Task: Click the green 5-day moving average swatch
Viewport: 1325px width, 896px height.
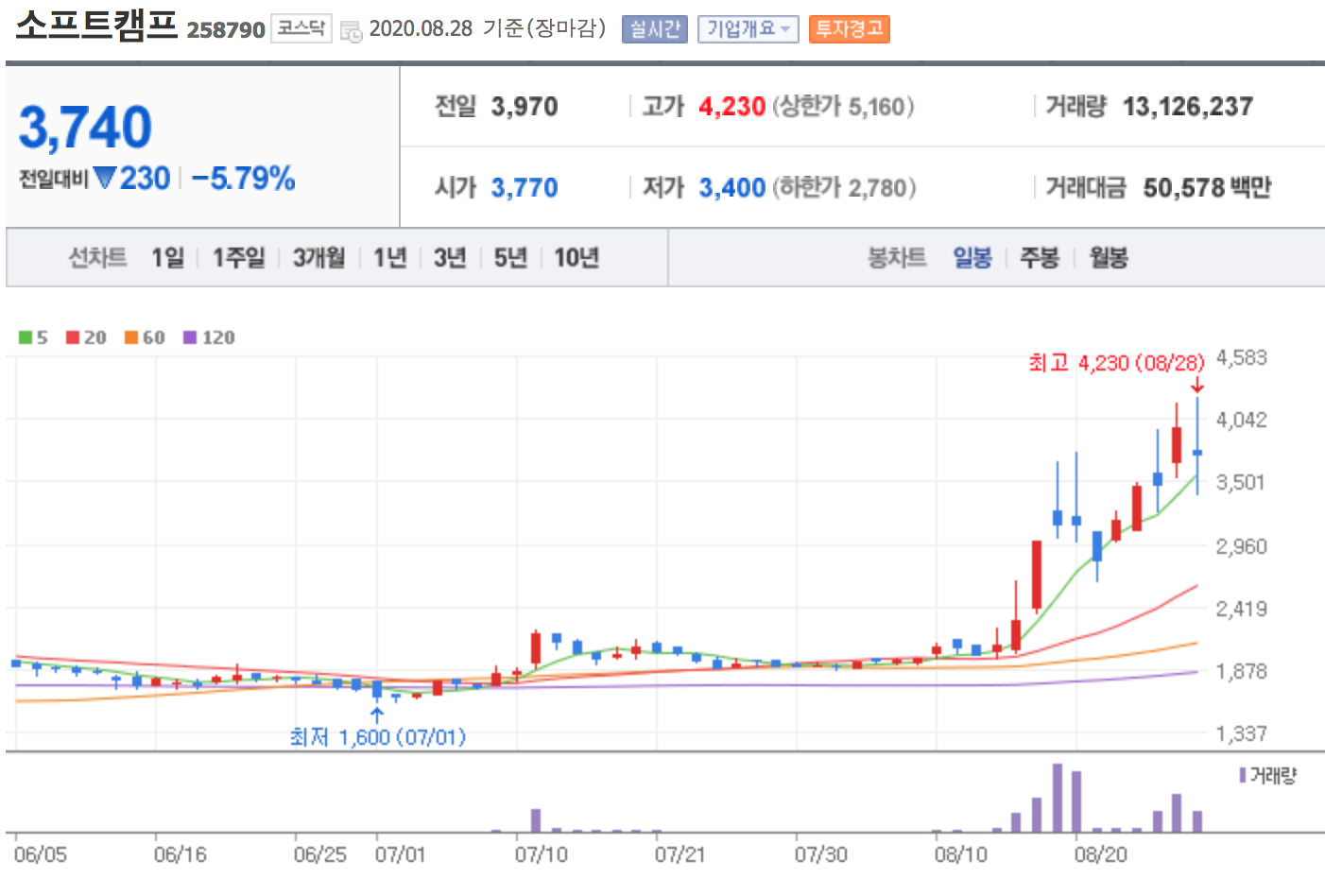Action: coord(26,337)
